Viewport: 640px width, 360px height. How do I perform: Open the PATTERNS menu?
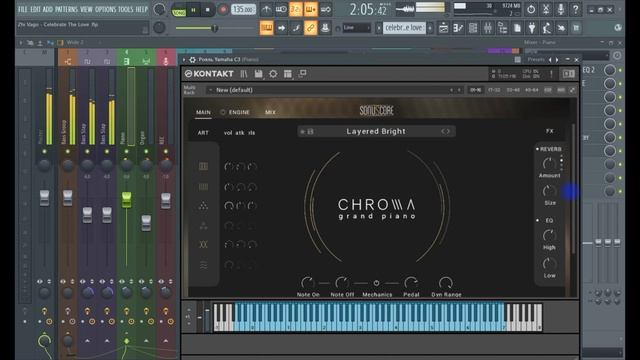(66, 9)
